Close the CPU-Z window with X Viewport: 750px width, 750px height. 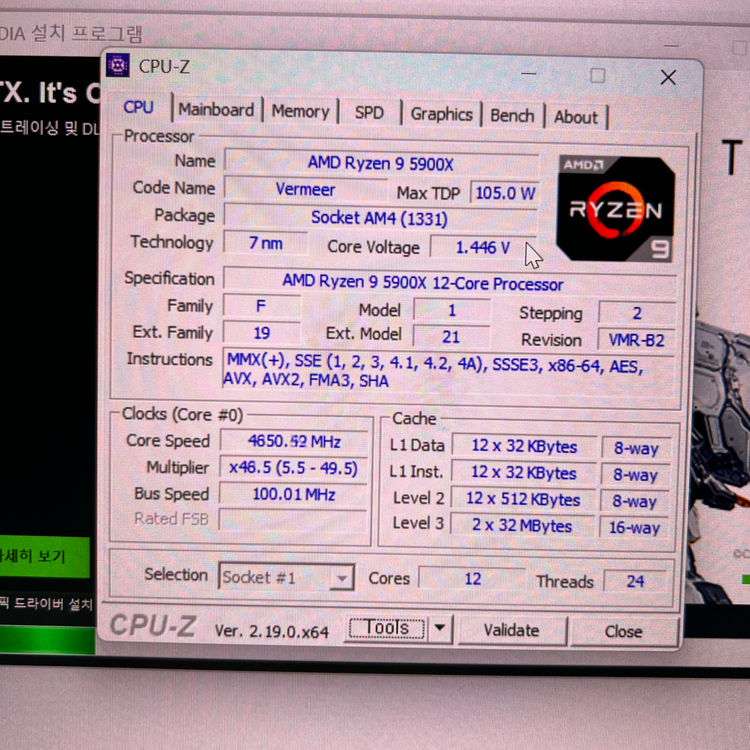668,77
